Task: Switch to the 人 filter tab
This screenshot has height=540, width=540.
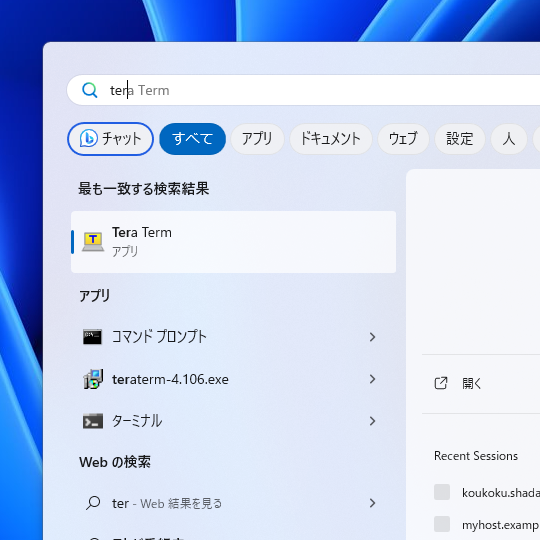Action: pyautogui.click(x=509, y=139)
